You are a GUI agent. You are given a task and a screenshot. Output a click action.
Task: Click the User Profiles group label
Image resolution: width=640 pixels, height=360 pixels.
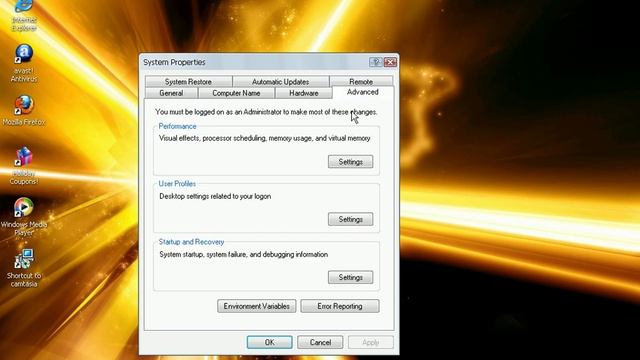177,184
